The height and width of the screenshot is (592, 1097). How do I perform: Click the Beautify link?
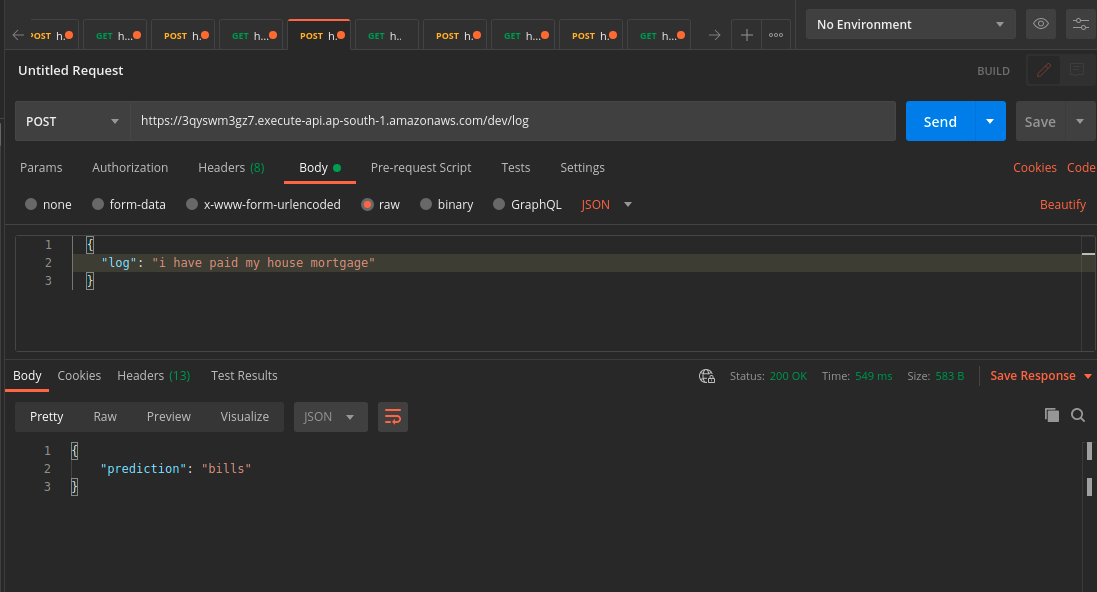(x=1062, y=205)
